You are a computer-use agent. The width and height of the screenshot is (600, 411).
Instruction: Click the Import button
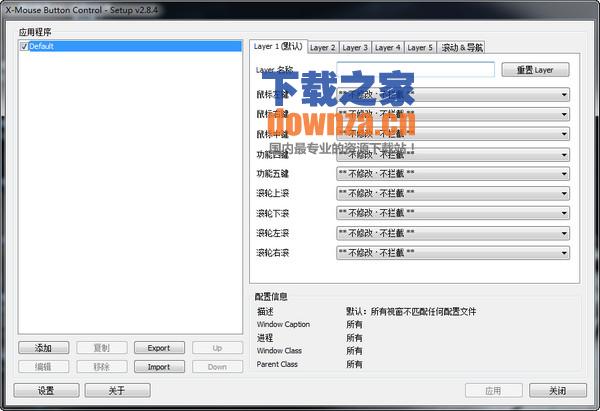[159, 367]
